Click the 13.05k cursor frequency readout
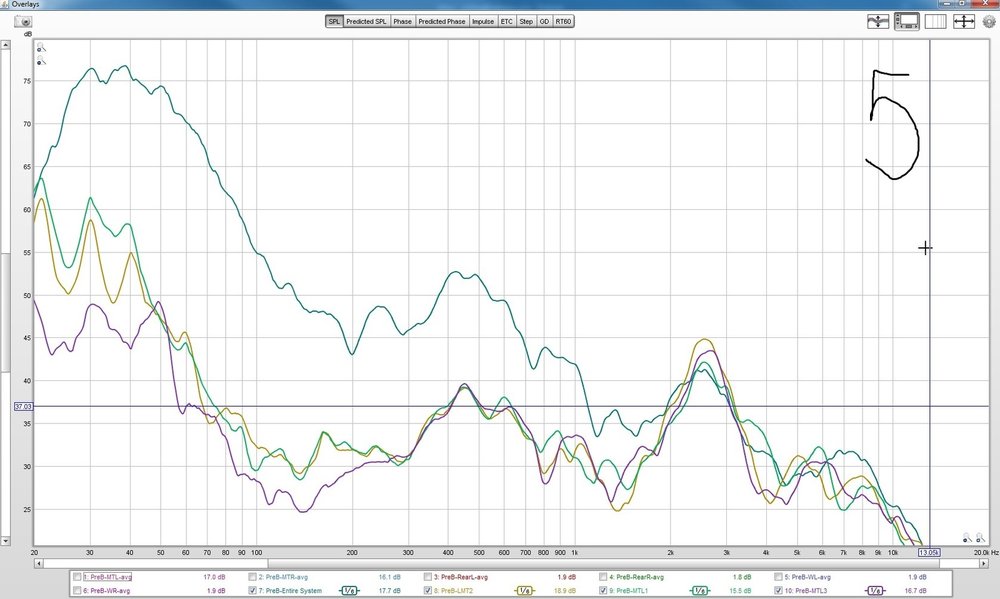This screenshot has height=599, width=1000. point(929,552)
